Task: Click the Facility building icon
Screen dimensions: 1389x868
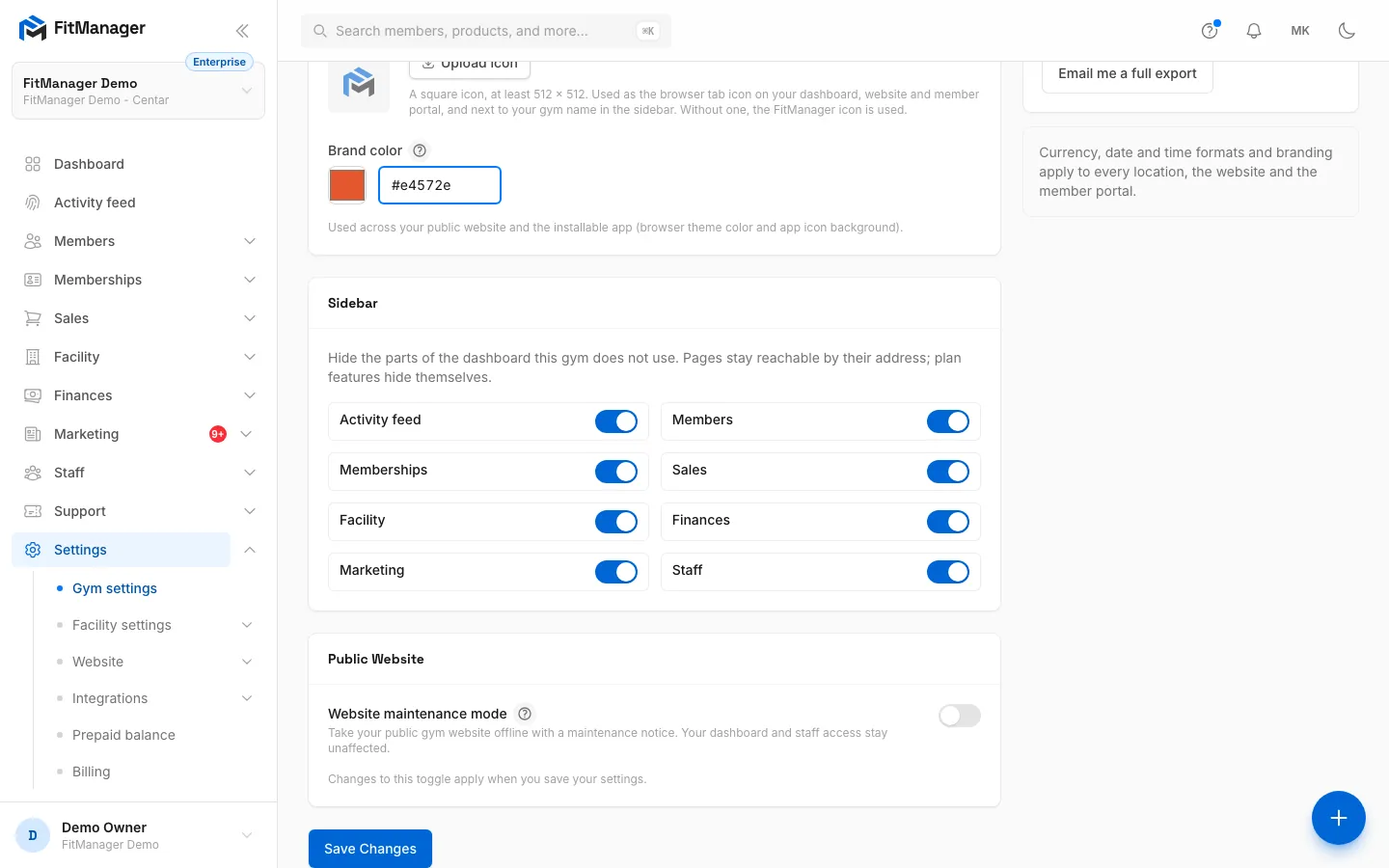Action: [33, 357]
